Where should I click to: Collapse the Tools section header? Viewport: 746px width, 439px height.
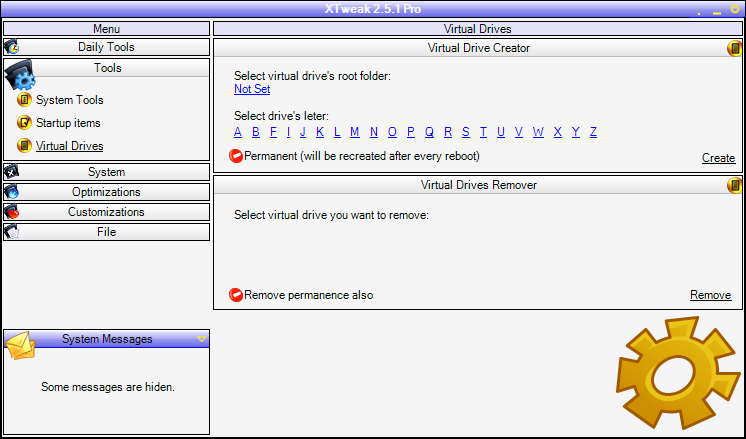tap(108, 68)
